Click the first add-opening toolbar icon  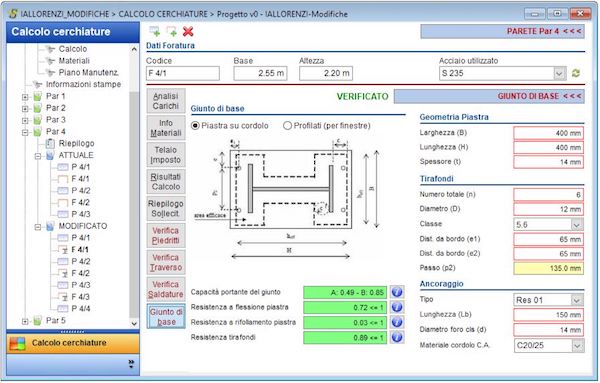(155, 31)
